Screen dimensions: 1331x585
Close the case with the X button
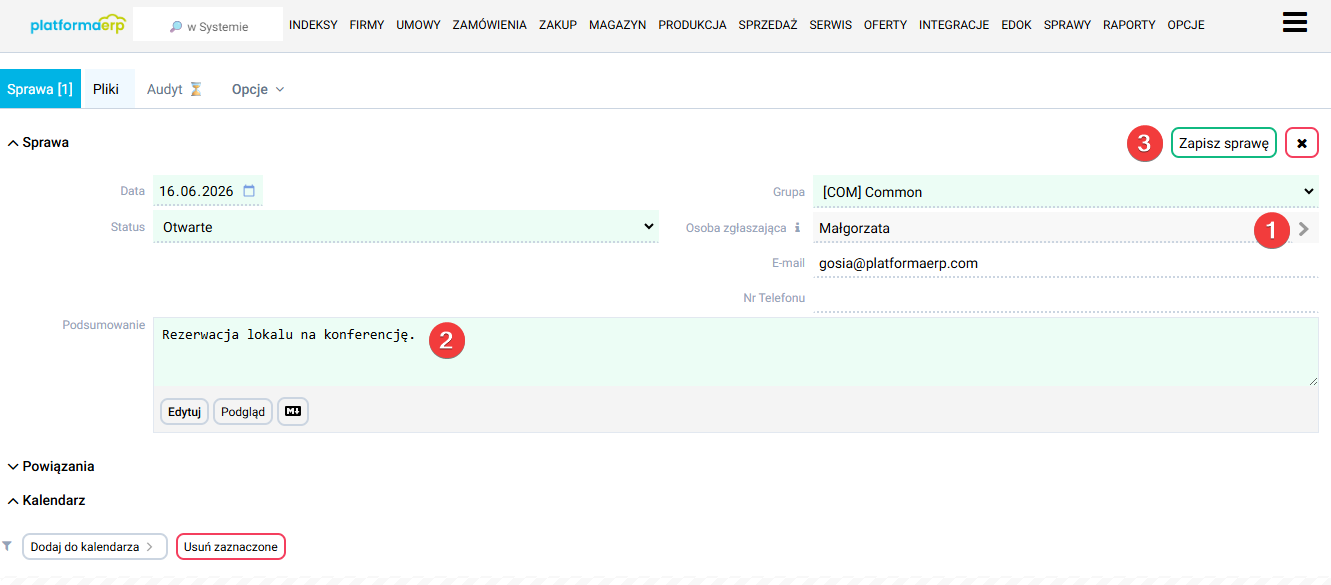tap(1302, 143)
